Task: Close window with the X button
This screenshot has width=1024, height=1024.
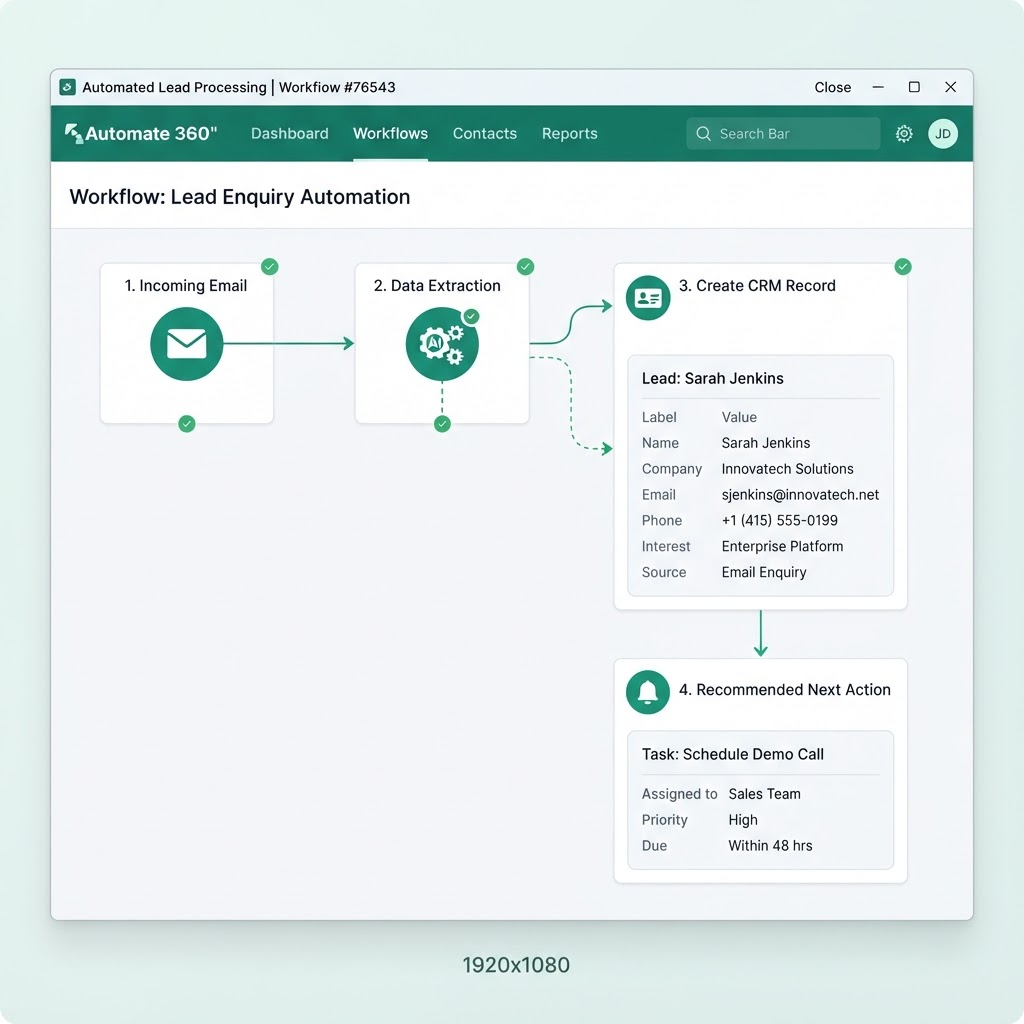Action: click(950, 87)
